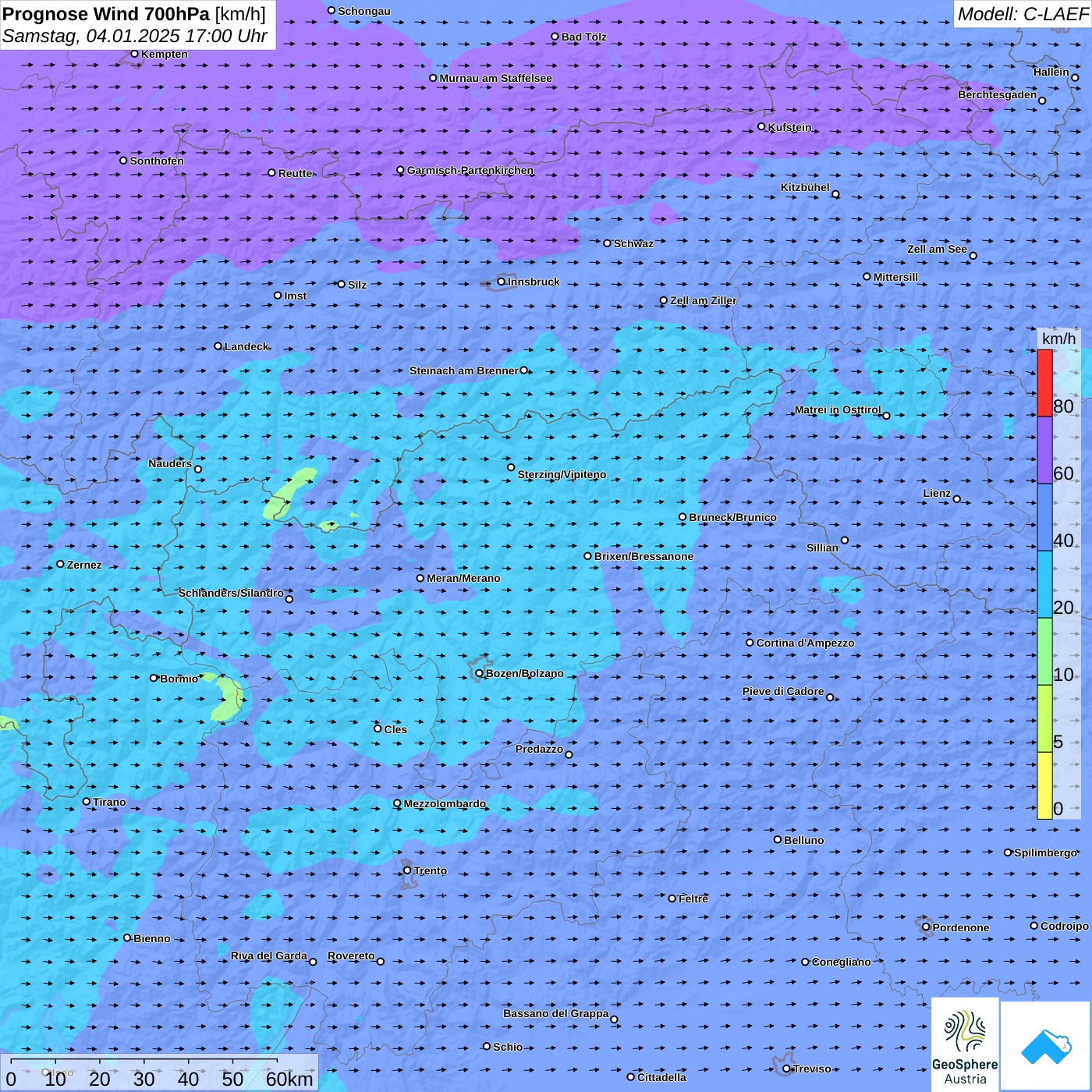1092x1092 pixels.
Task: Click the Berchtesgaden label
Action: (x=998, y=94)
